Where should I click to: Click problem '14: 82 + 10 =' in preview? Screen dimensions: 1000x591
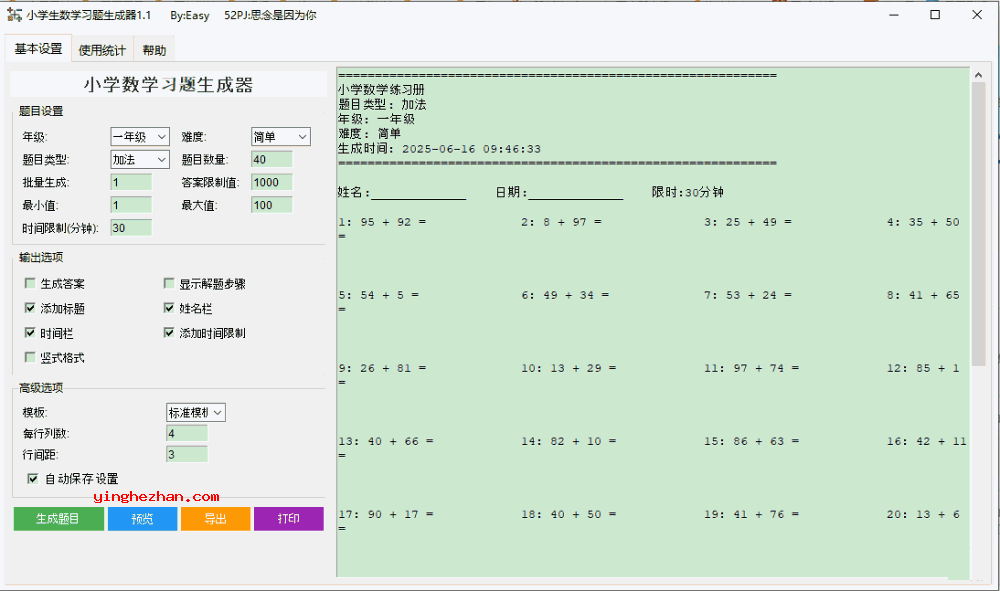(569, 442)
